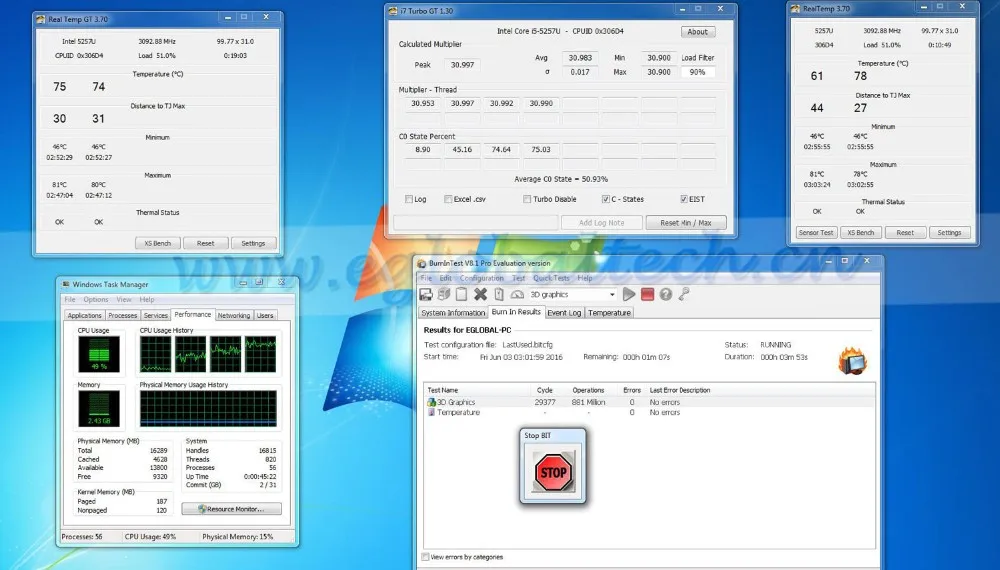The height and width of the screenshot is (570, 1000).
Task: Click the black X clear results icon
Action: coord(480,294)
